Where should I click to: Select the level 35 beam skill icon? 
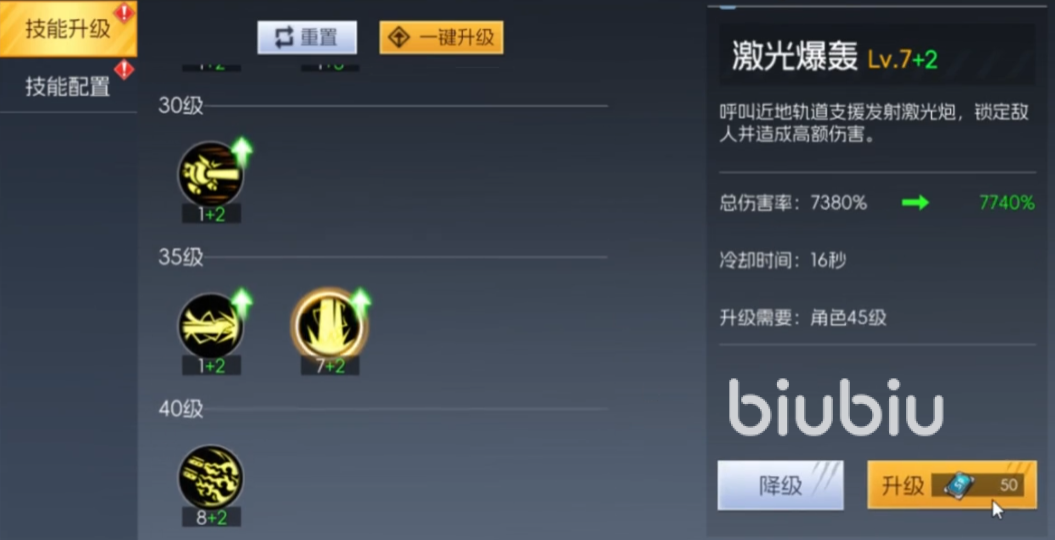coord(211,325)
